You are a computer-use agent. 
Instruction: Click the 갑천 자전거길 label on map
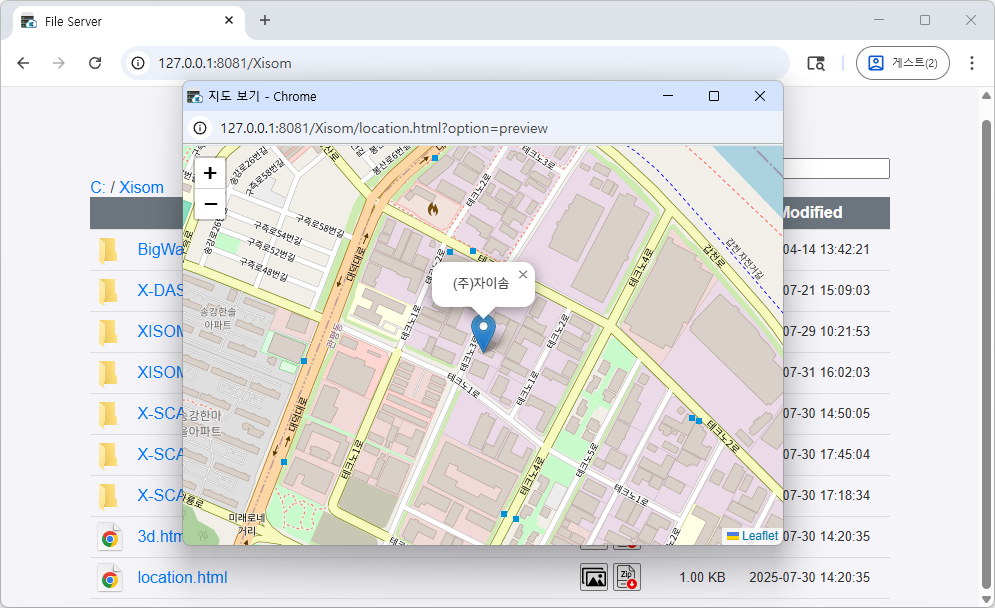(x=745, y=259)
